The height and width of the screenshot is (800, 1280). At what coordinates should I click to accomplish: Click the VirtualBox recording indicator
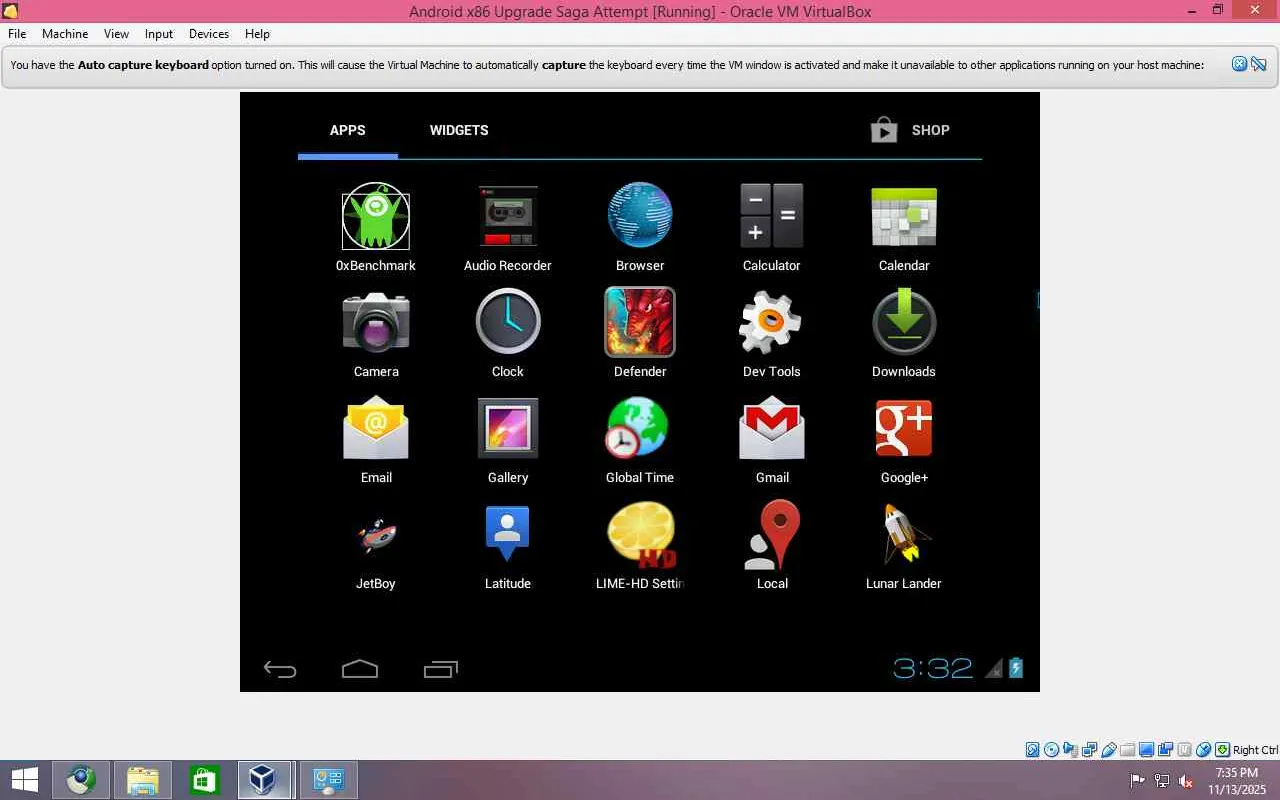pos(1166,750)
